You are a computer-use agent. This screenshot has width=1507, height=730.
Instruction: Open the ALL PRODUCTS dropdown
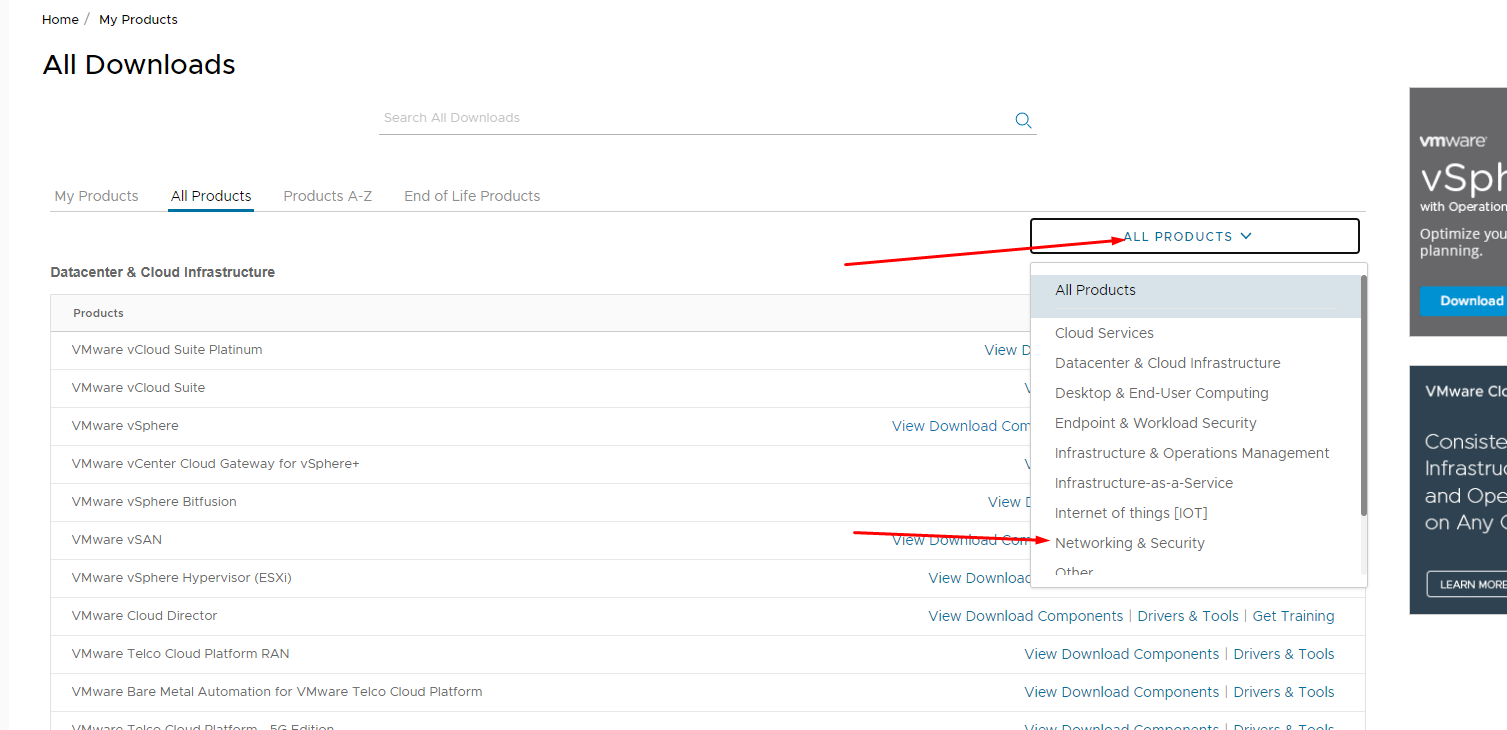(1195, 236)
